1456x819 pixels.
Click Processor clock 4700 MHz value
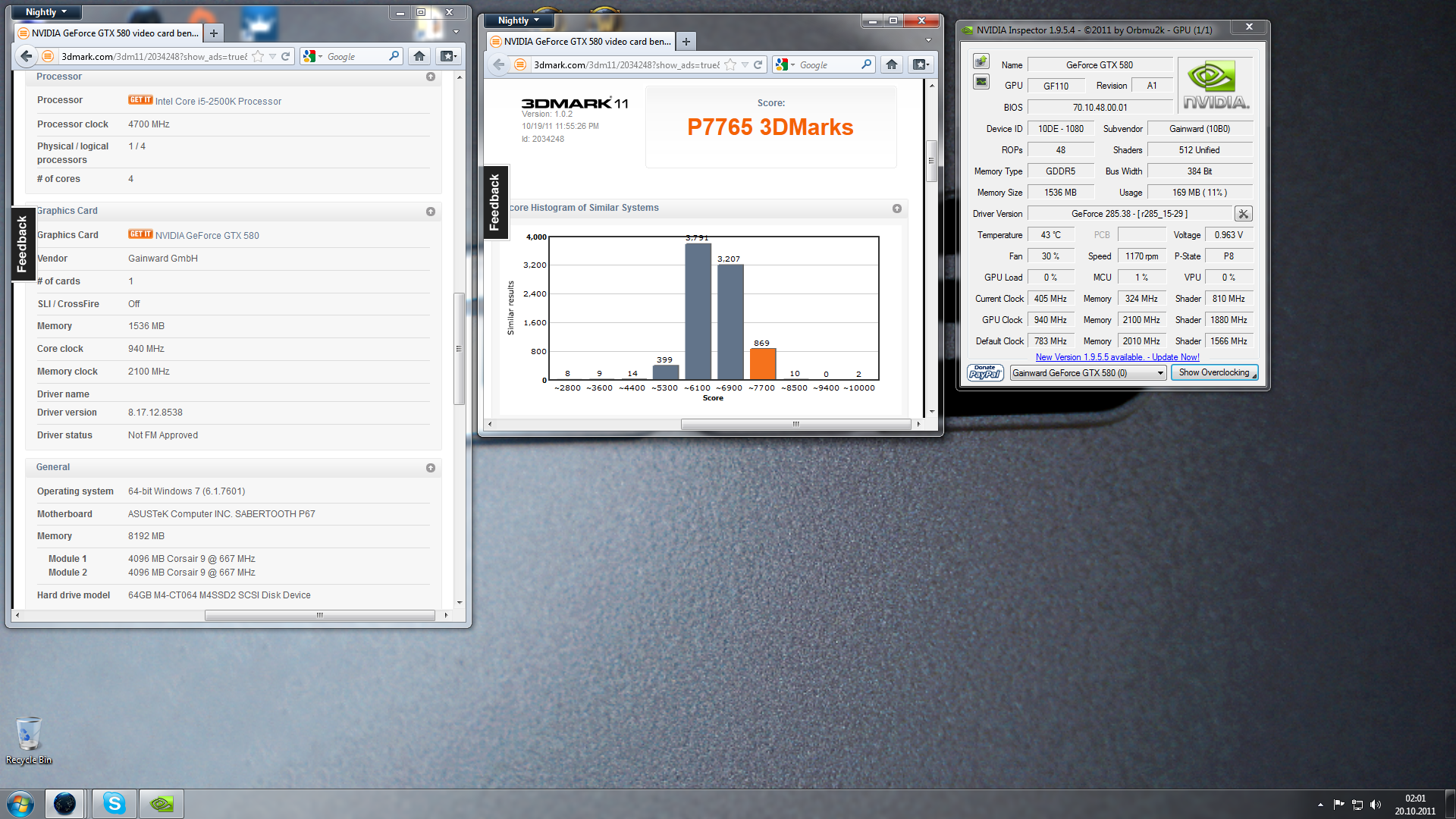[x=149, y=124]
